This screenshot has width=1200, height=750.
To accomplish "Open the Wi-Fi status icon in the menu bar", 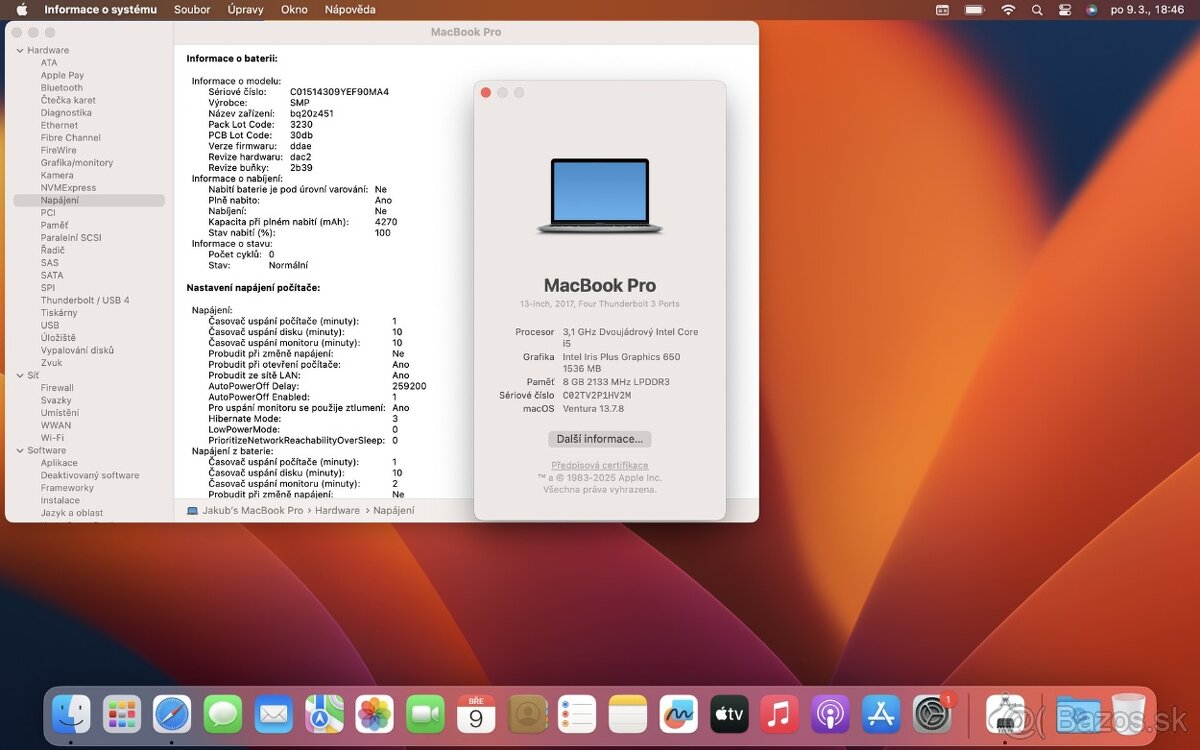I will pos(1007,9).
